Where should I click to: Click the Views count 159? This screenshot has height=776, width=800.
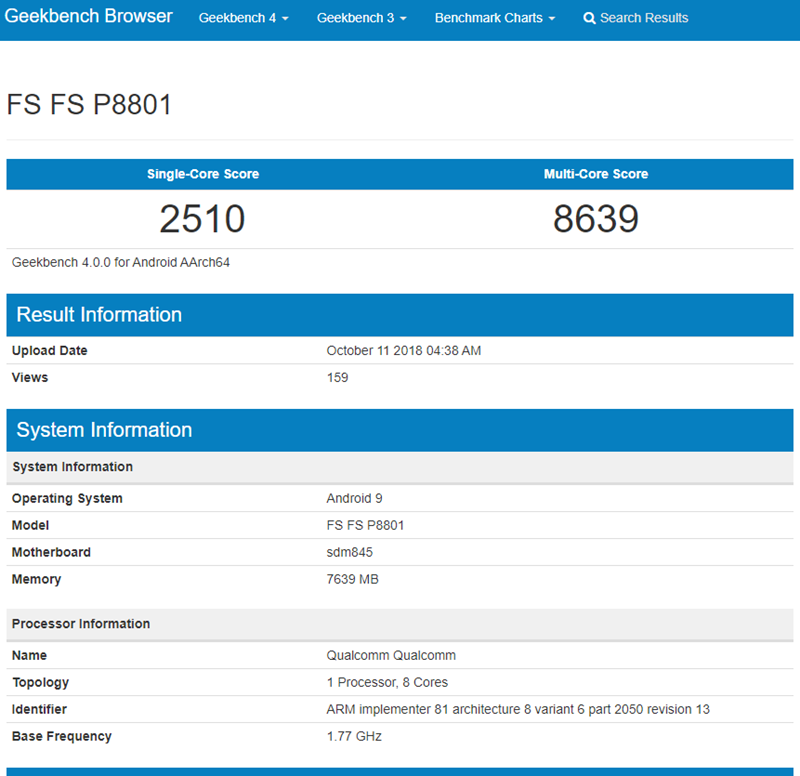point(337,378)
